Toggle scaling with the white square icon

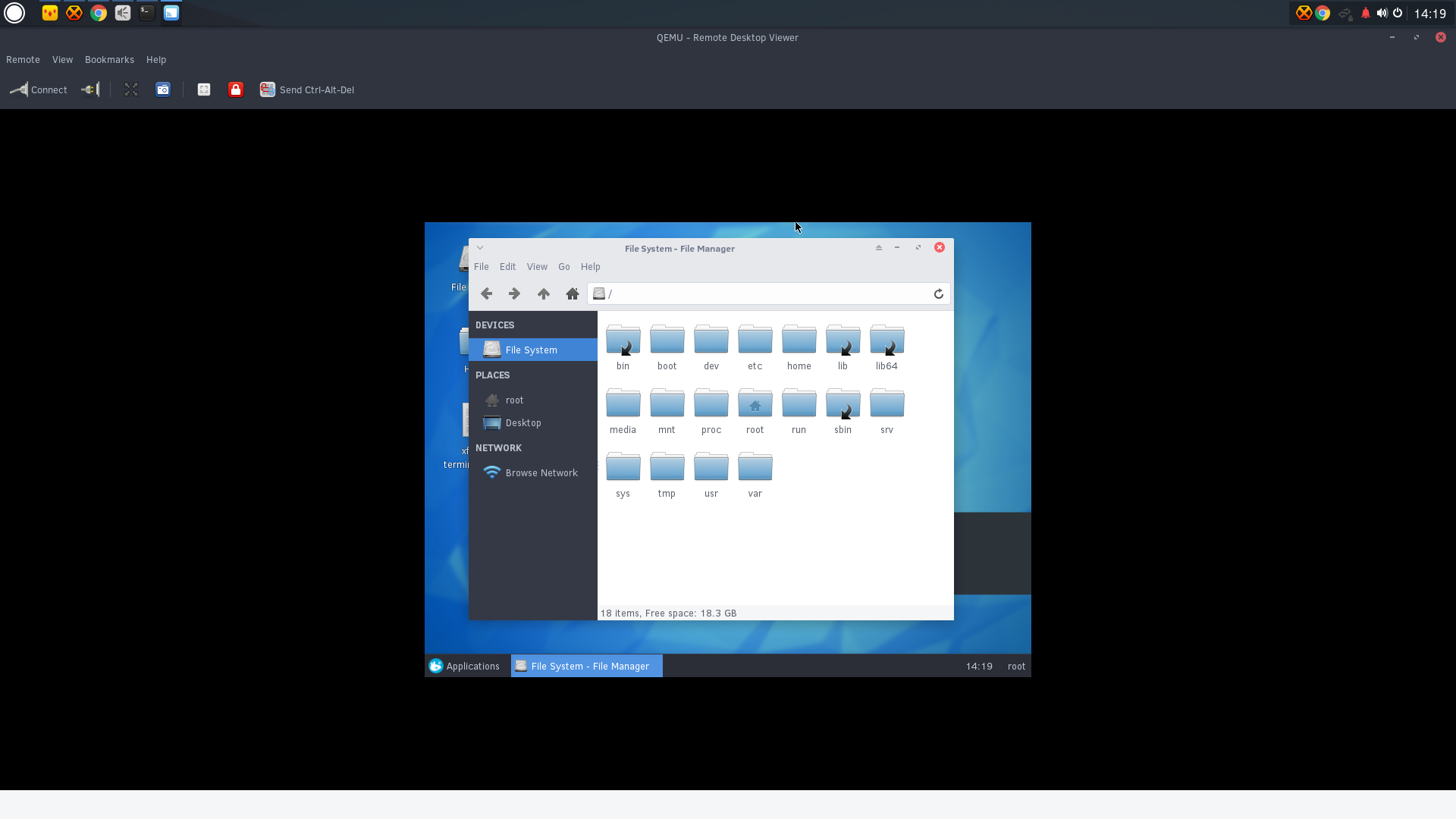tap(204, 89)
